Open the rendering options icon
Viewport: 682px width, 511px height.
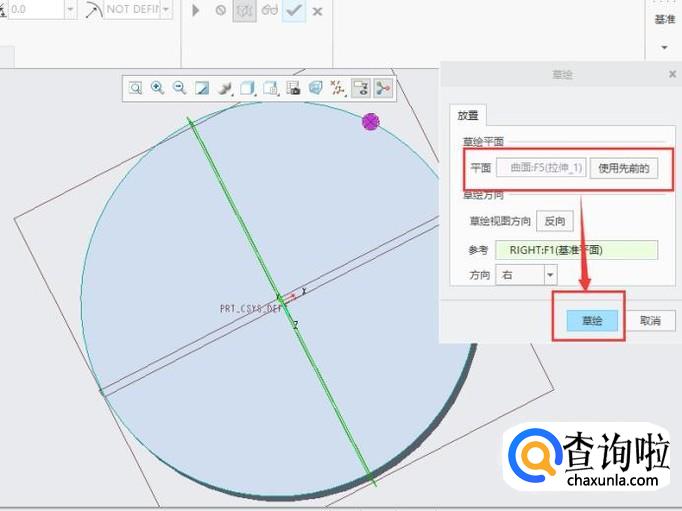click(225, 88)
